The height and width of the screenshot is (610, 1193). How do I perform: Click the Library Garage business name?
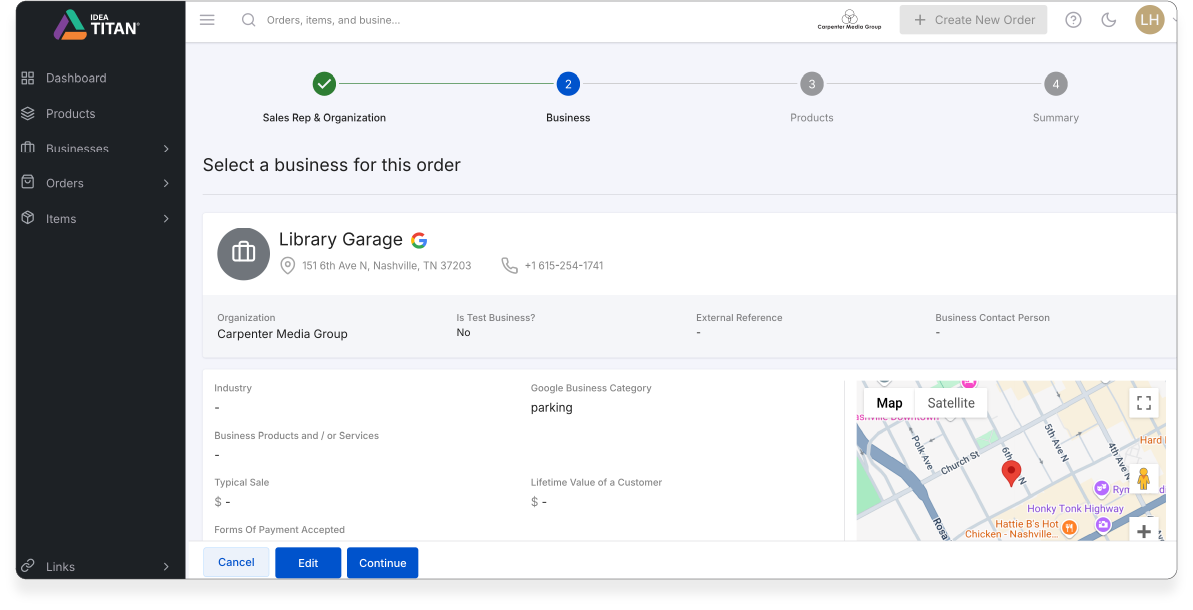coord(341,240)
